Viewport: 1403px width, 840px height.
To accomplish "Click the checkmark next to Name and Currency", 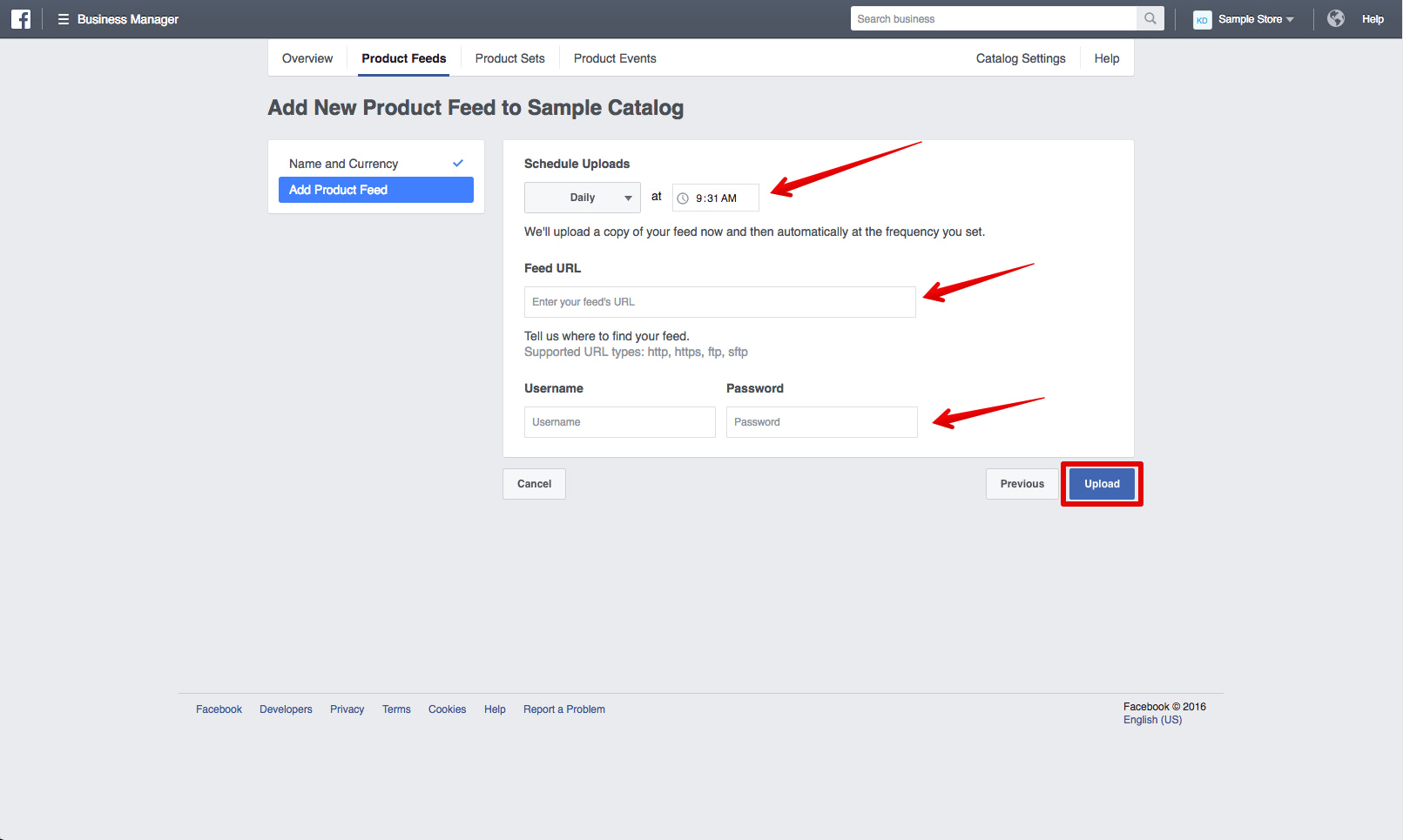I will 458,163.
